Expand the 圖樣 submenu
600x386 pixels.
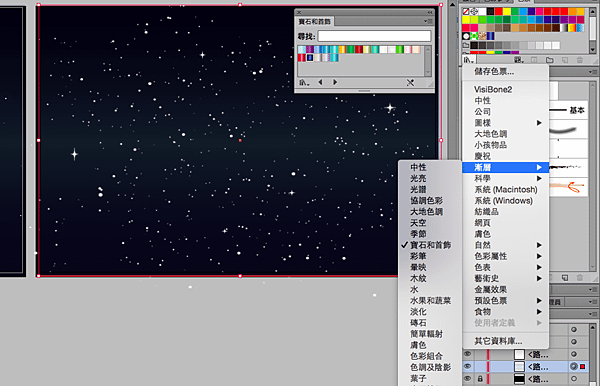point(505,123)
